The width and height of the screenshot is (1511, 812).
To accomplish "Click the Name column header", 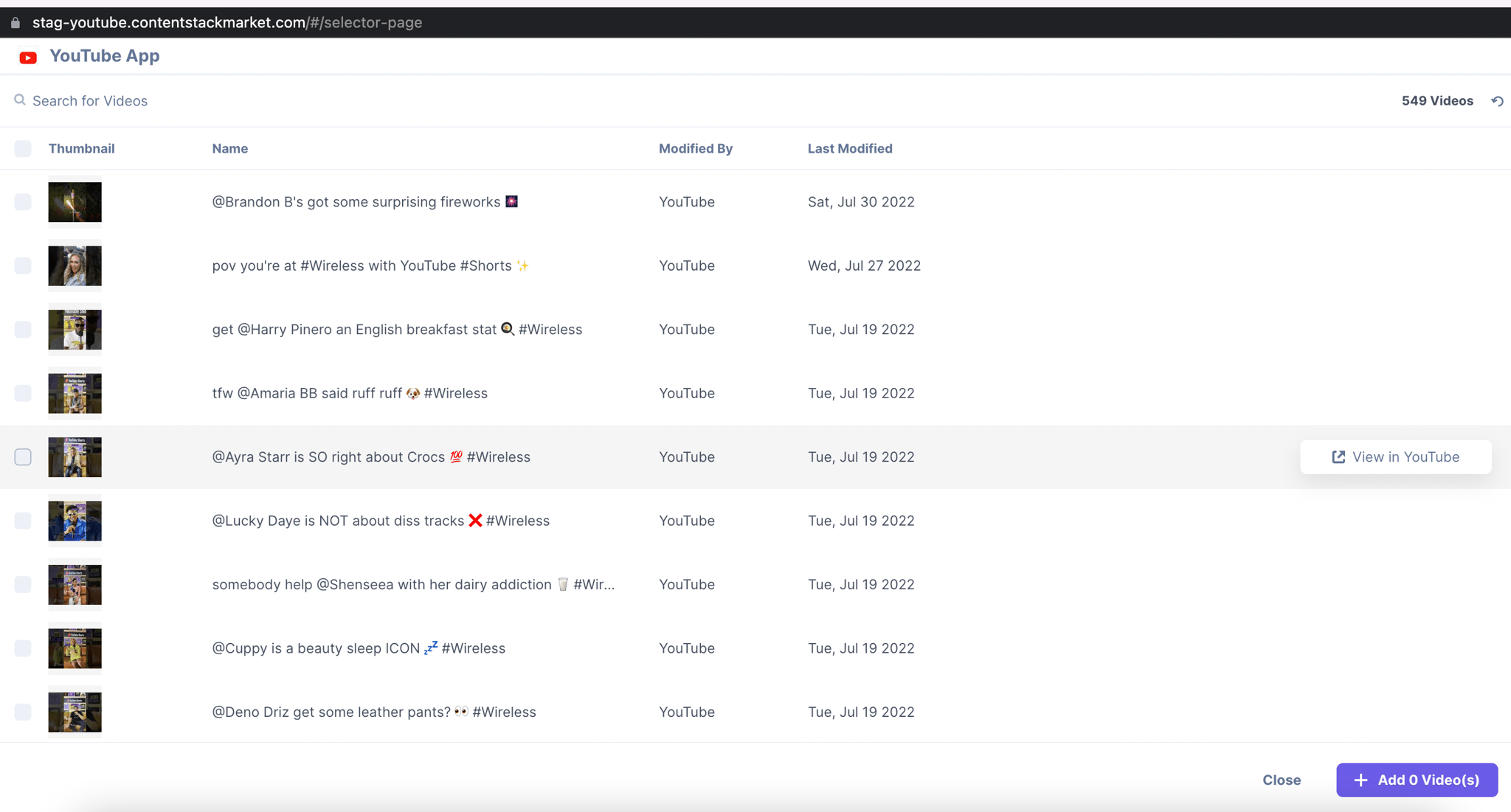I will click(230, 149).
